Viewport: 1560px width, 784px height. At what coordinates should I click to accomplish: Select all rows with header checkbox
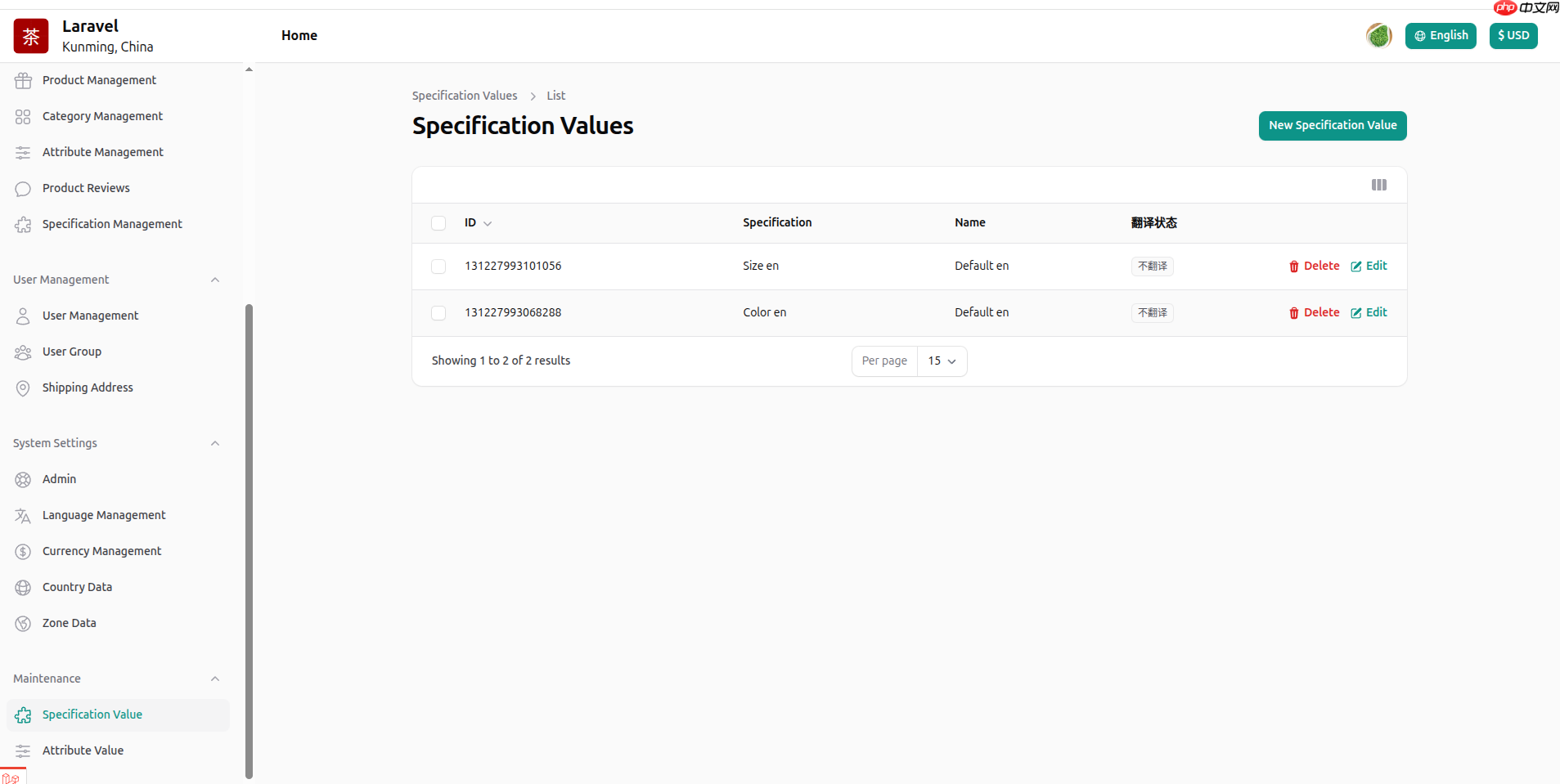pyautogui.click(x=438, y=223)
